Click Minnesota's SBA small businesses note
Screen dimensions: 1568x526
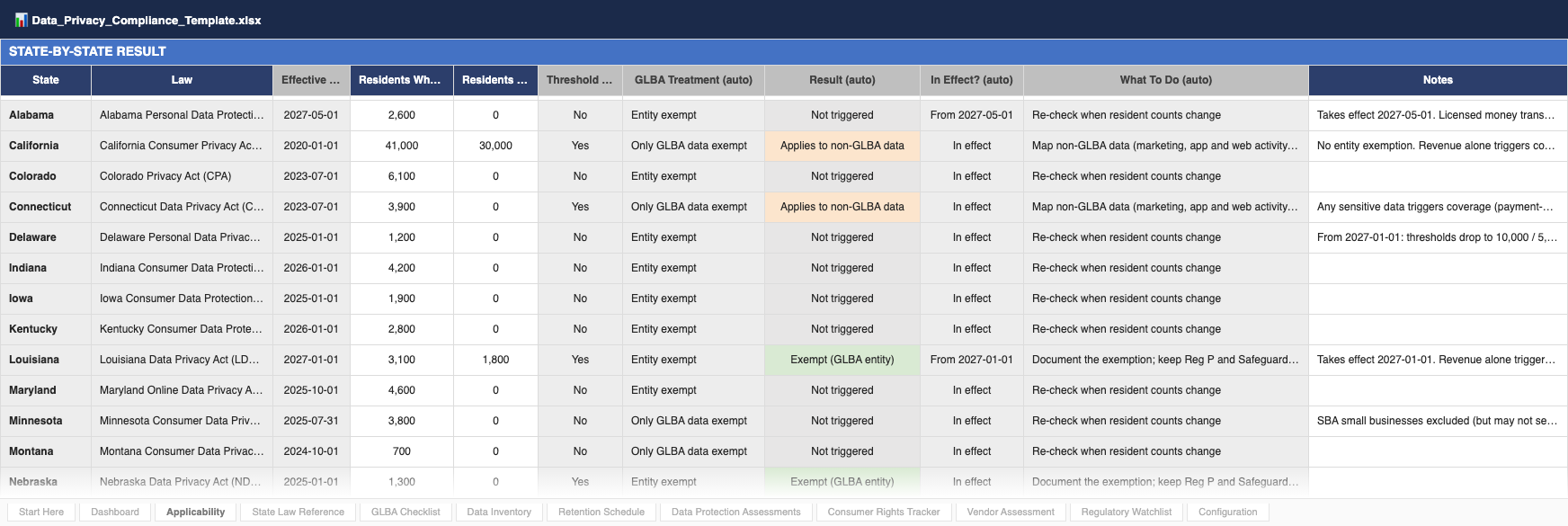[x=1438, y=421]
